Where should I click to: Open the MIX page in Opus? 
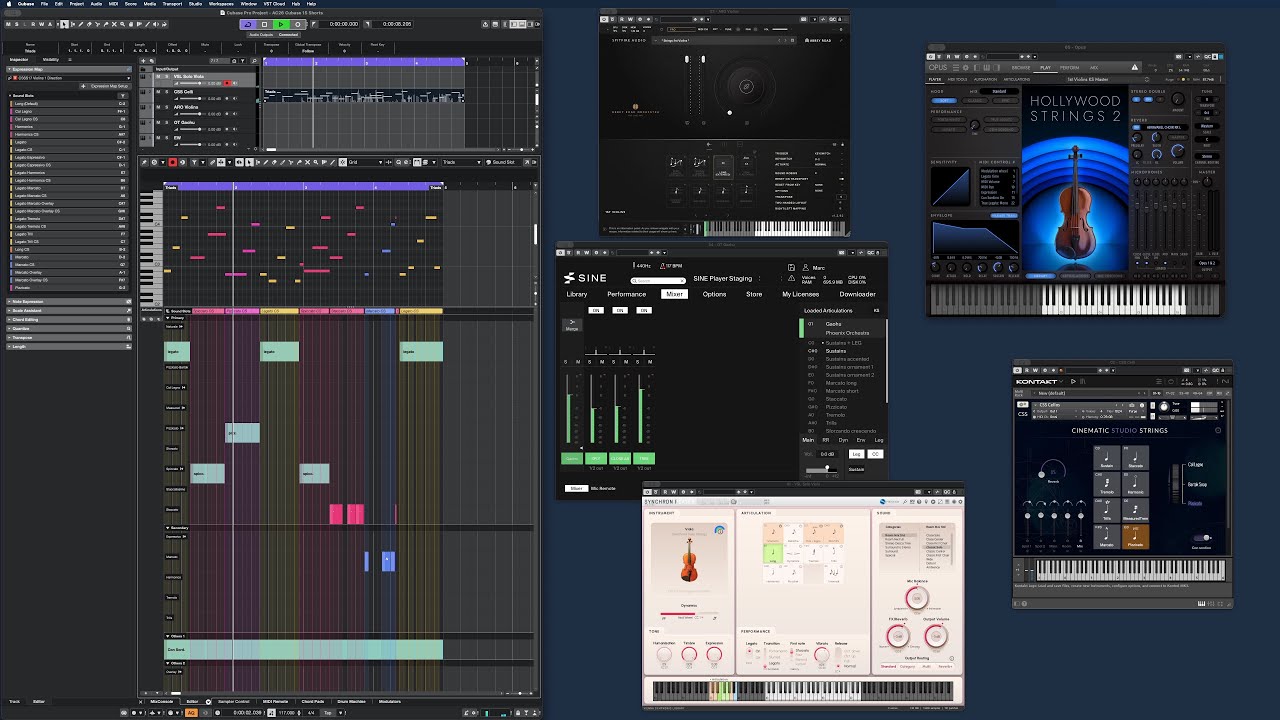pyautogui.click(x=1093, y=68)
